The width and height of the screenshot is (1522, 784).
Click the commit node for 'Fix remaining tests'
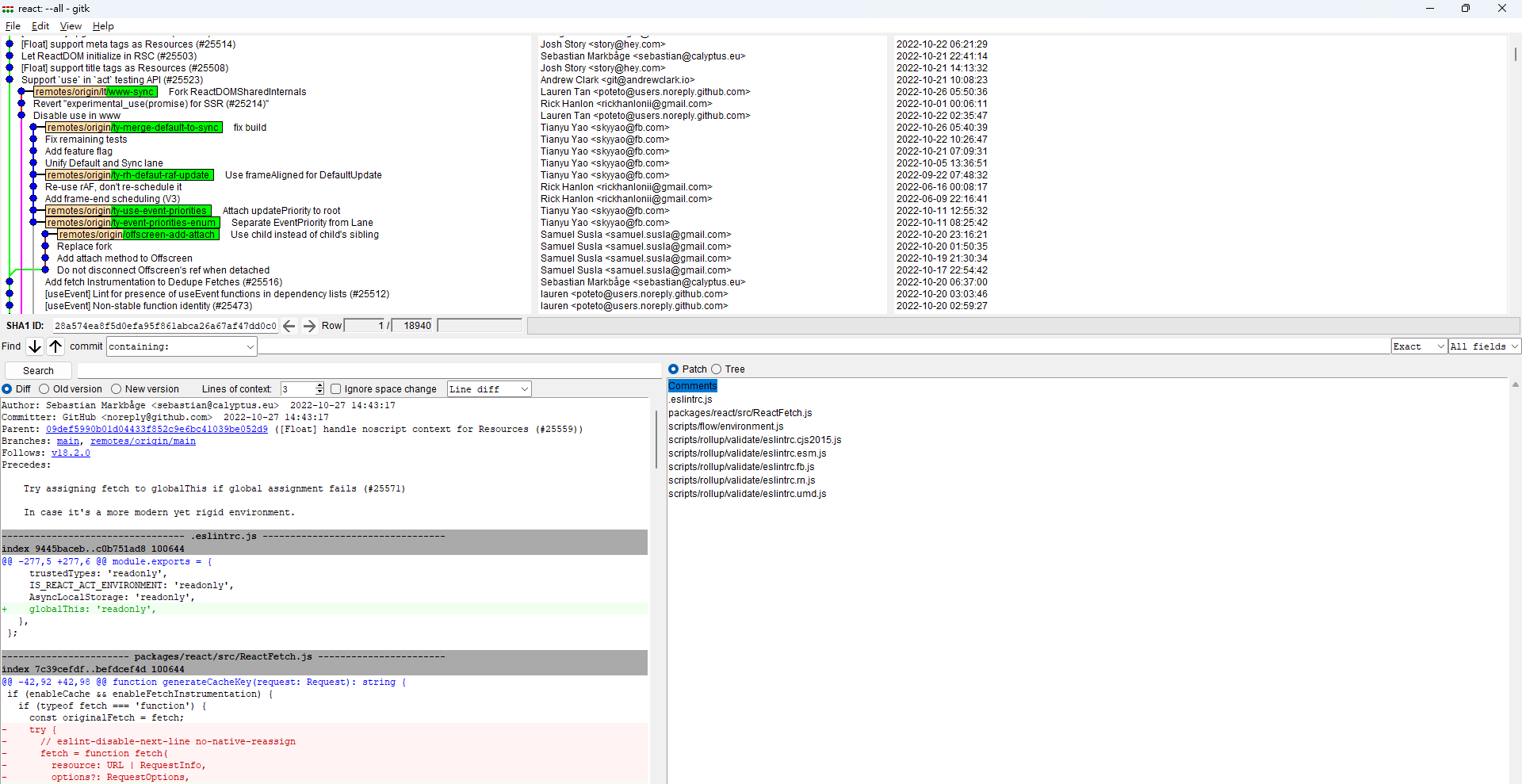tap(32, 139)
